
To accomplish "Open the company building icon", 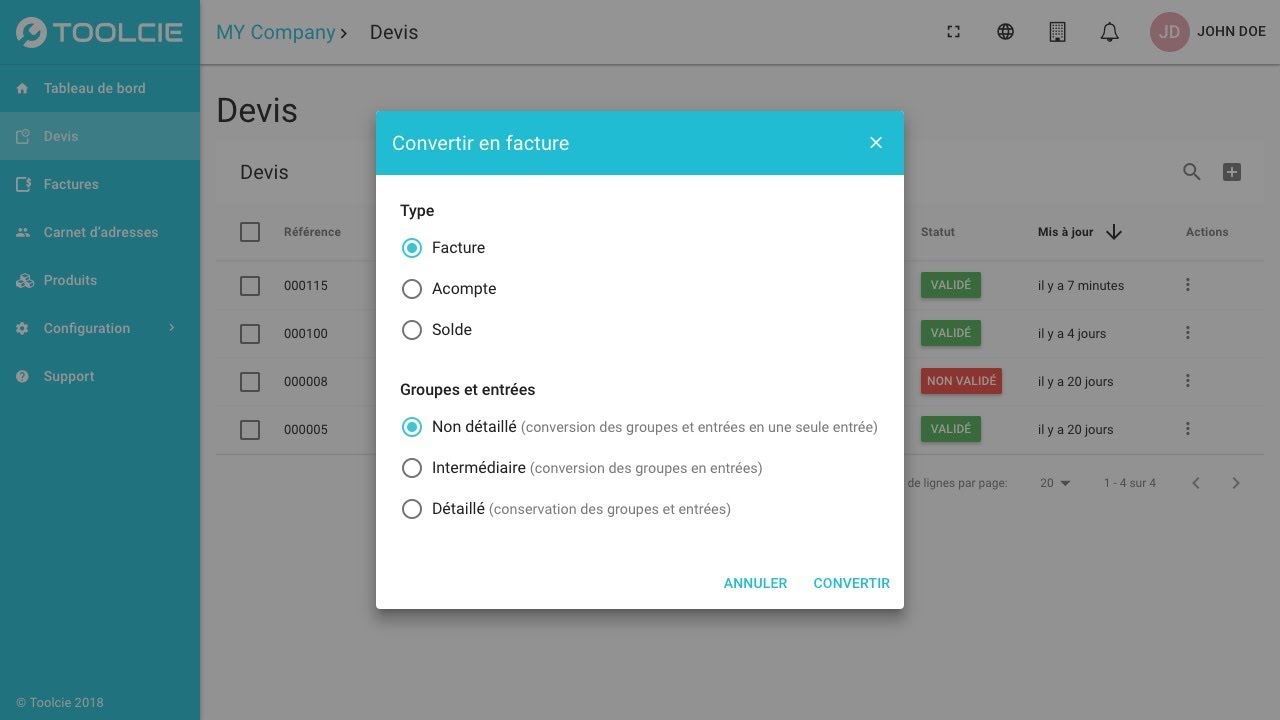I will (1057, 32).
